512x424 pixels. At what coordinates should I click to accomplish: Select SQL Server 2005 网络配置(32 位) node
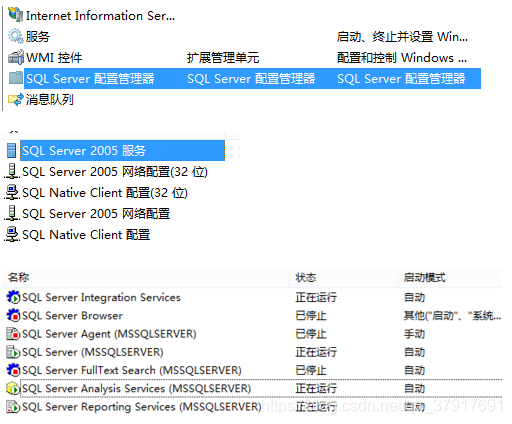coord(115,172)
